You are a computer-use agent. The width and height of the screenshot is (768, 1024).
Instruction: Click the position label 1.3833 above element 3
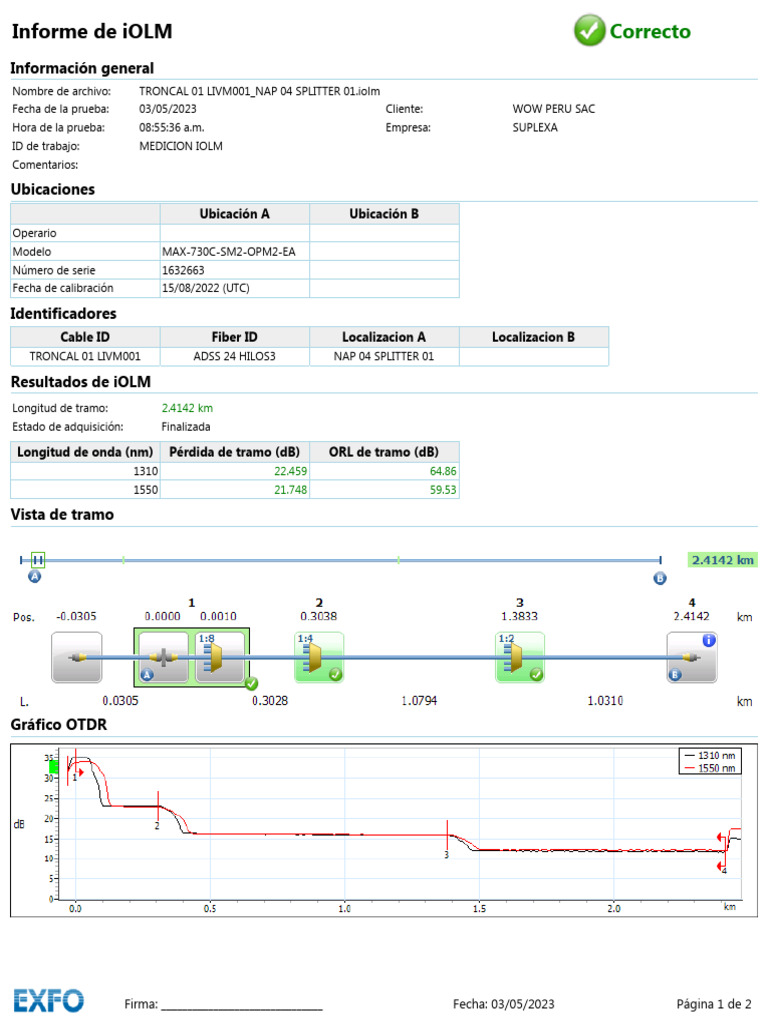click(x=519, y=616)
